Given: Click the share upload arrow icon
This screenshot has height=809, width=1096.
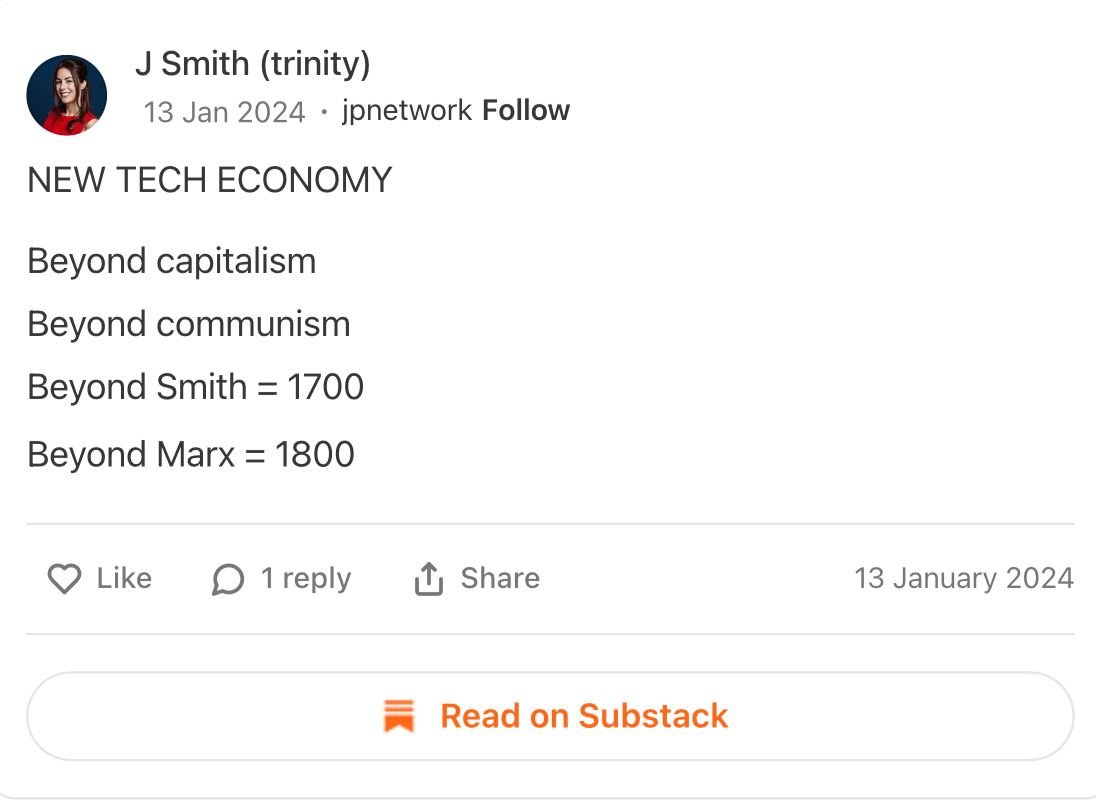Looking at the screenshot, I should [x=428, y=578].
